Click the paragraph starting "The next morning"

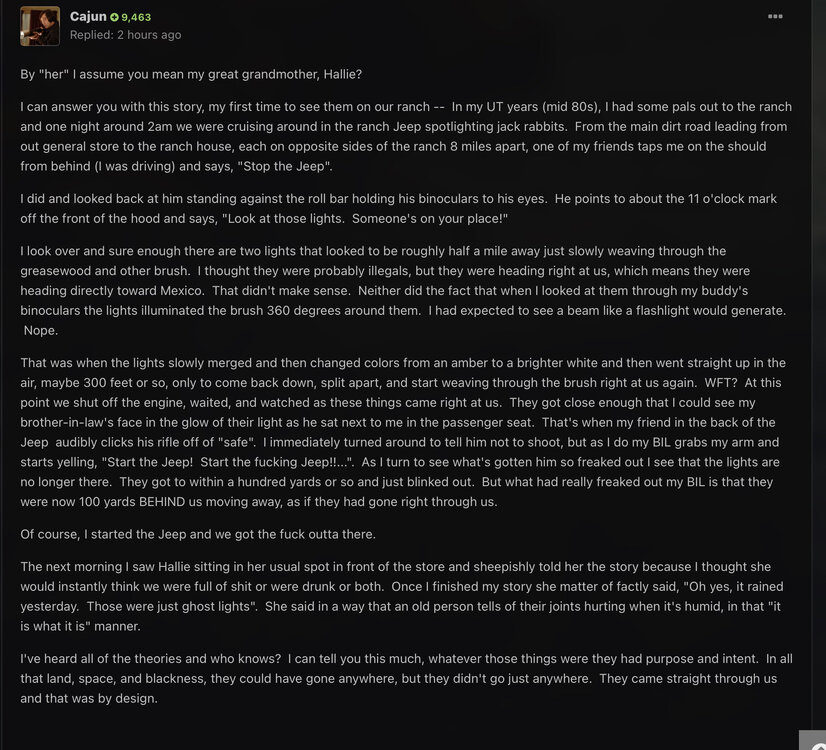pyautogui.click(x=400, y=596)
